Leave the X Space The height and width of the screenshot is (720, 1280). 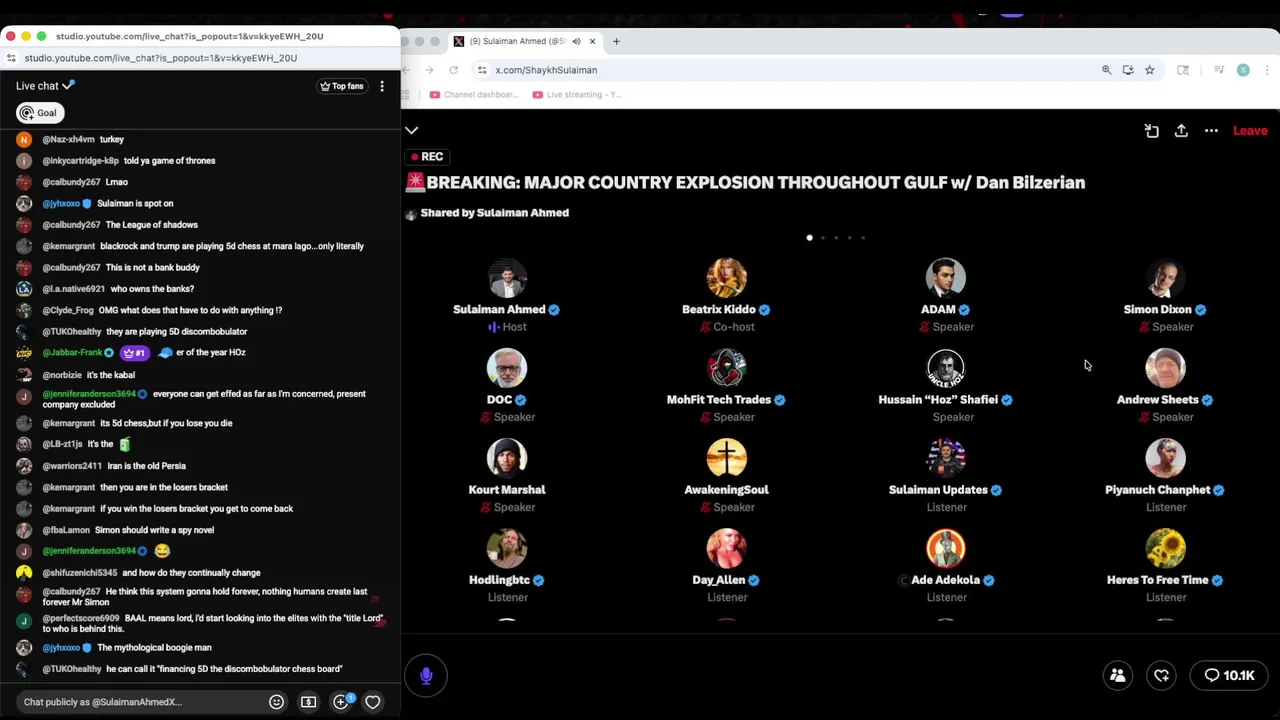1250,131
